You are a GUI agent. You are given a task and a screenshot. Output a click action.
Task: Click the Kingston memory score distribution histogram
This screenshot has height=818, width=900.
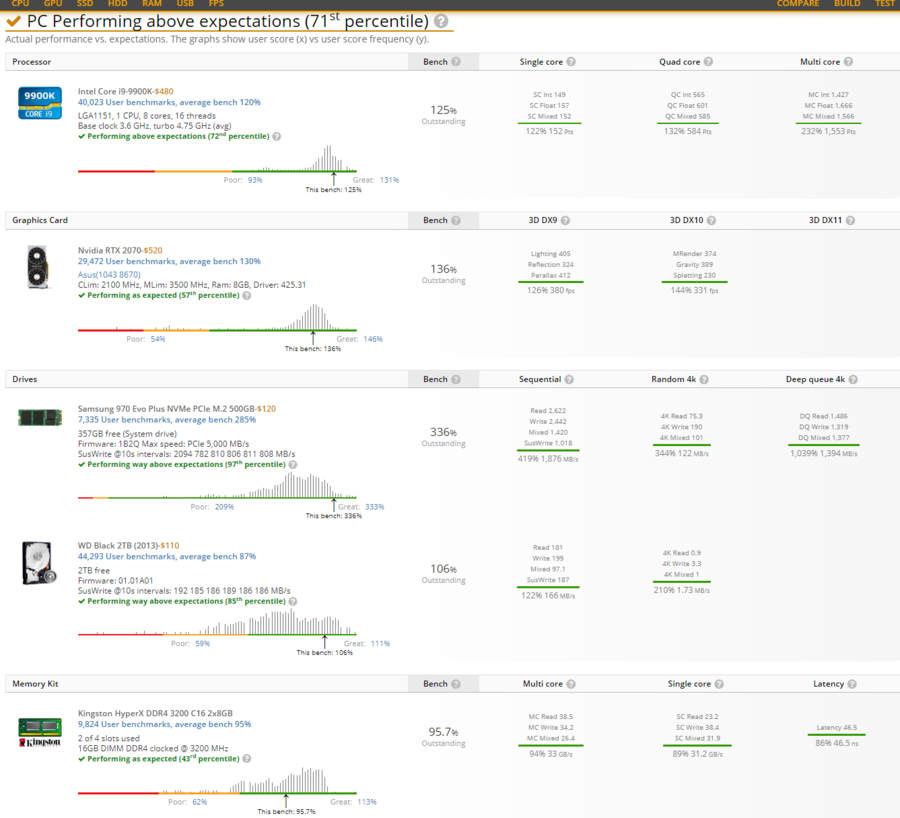(217, 781)
